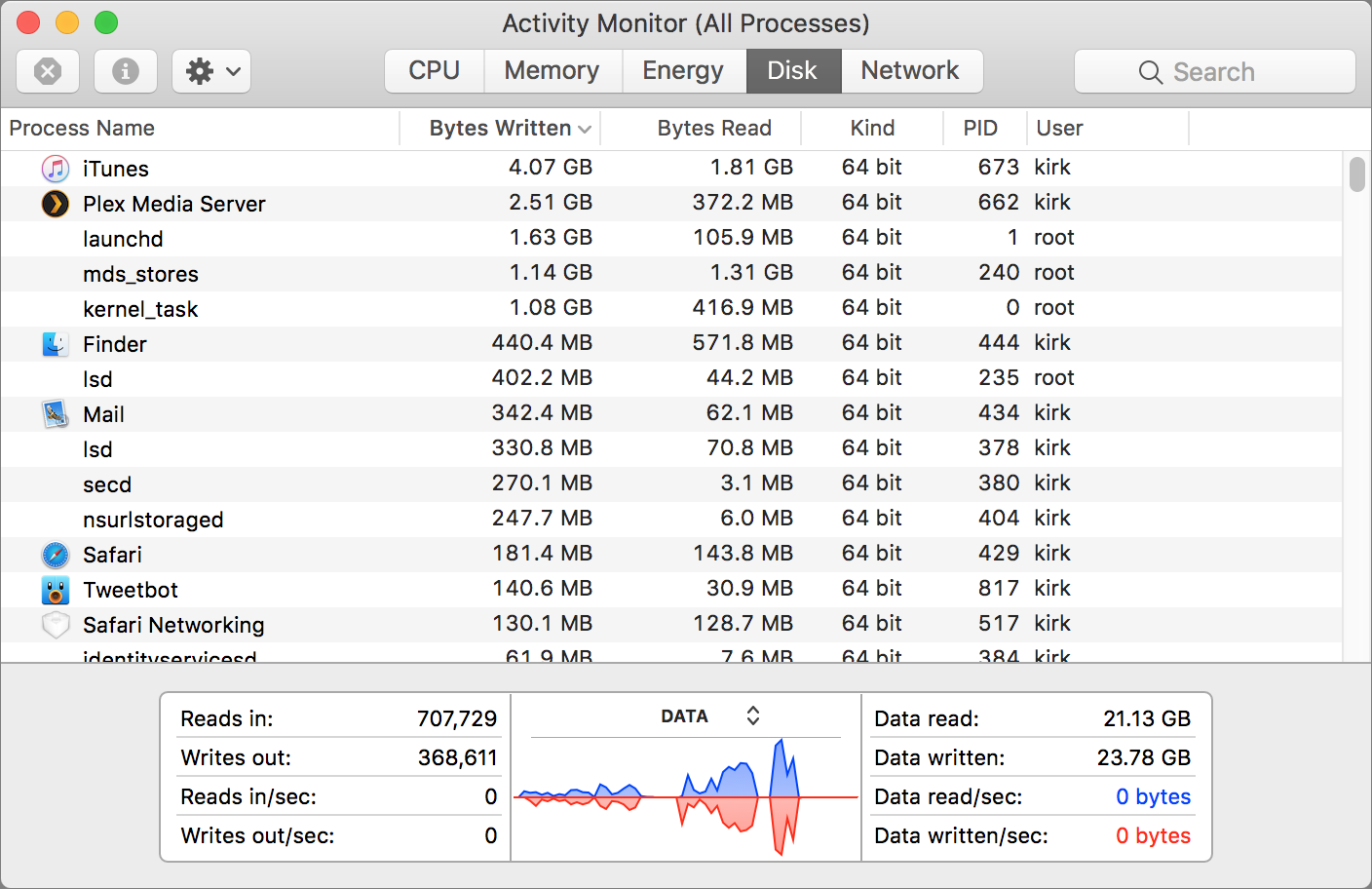Open the Network tab
Viewport: 1372px width, 889px height.
[910, 70]
